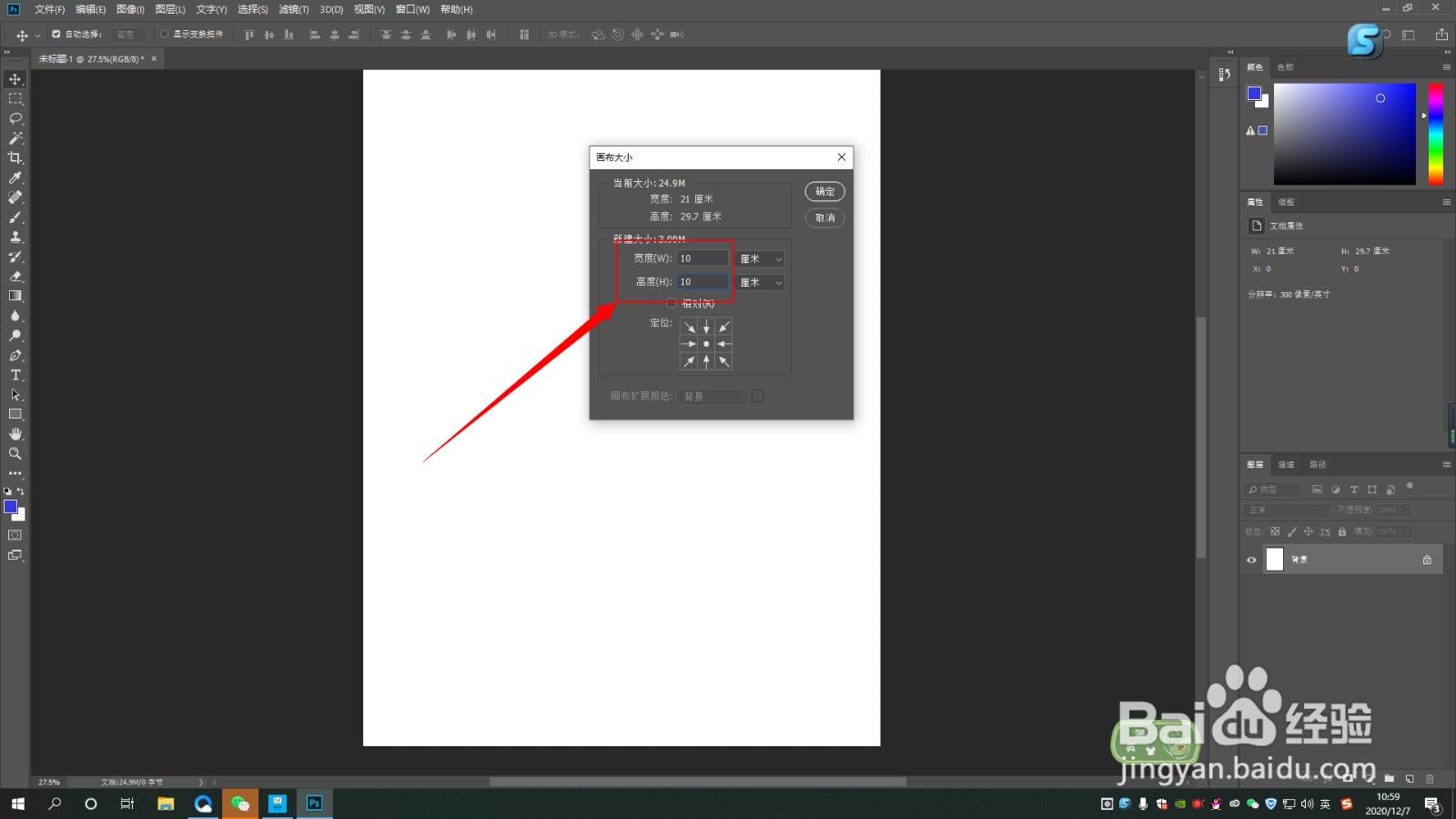This screenshot has height=819, width=1456.
Task: Click the 宽度(W) input field
Action: [703, 258]
